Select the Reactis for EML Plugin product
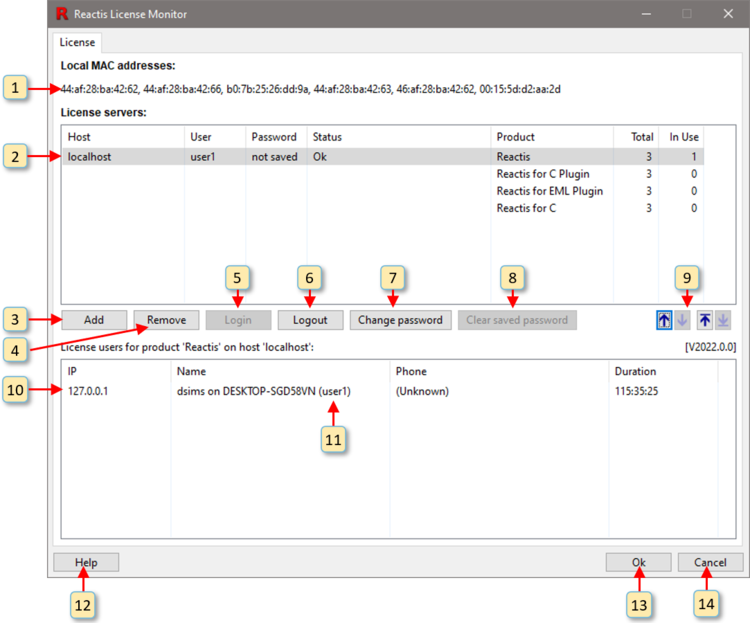The width and height of the screenshot is (750, 623). (550, 191)
